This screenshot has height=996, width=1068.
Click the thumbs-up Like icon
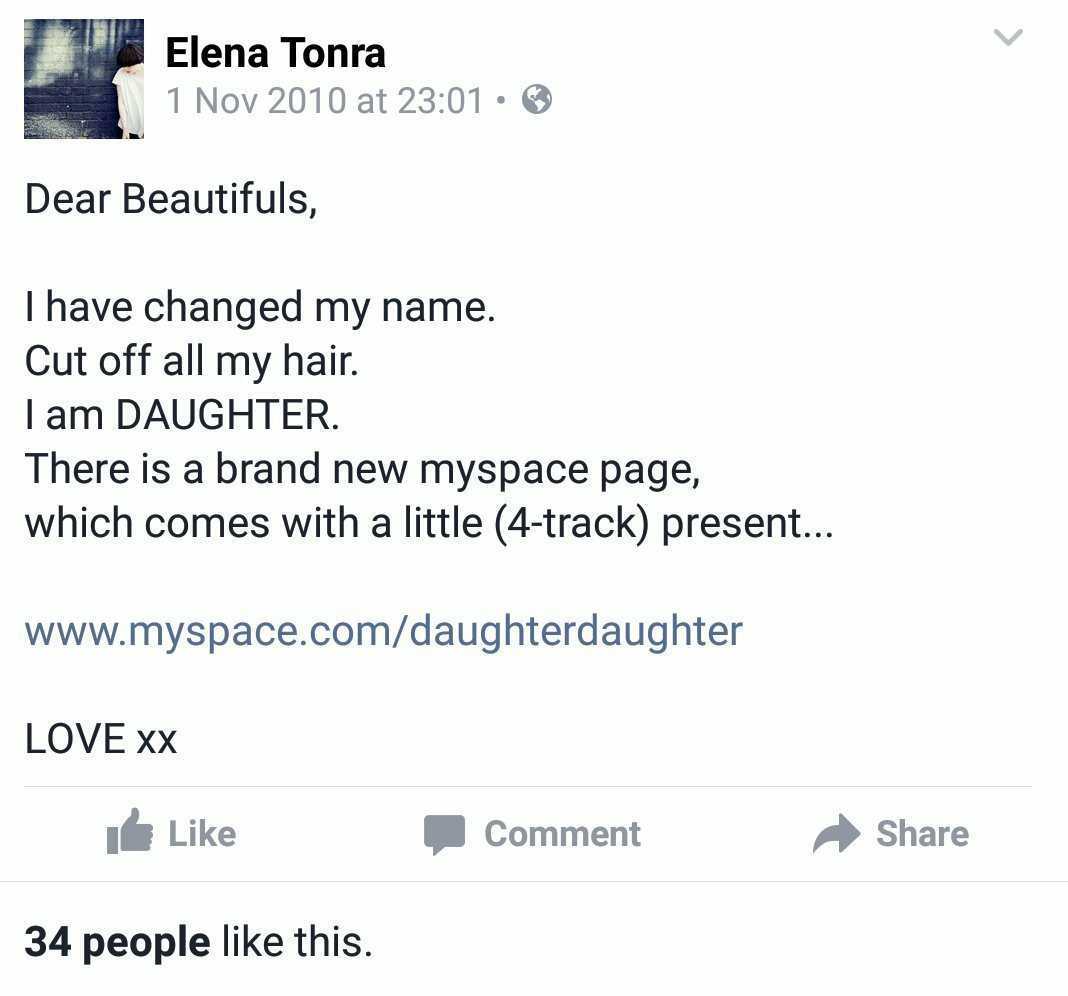point(130,833)
